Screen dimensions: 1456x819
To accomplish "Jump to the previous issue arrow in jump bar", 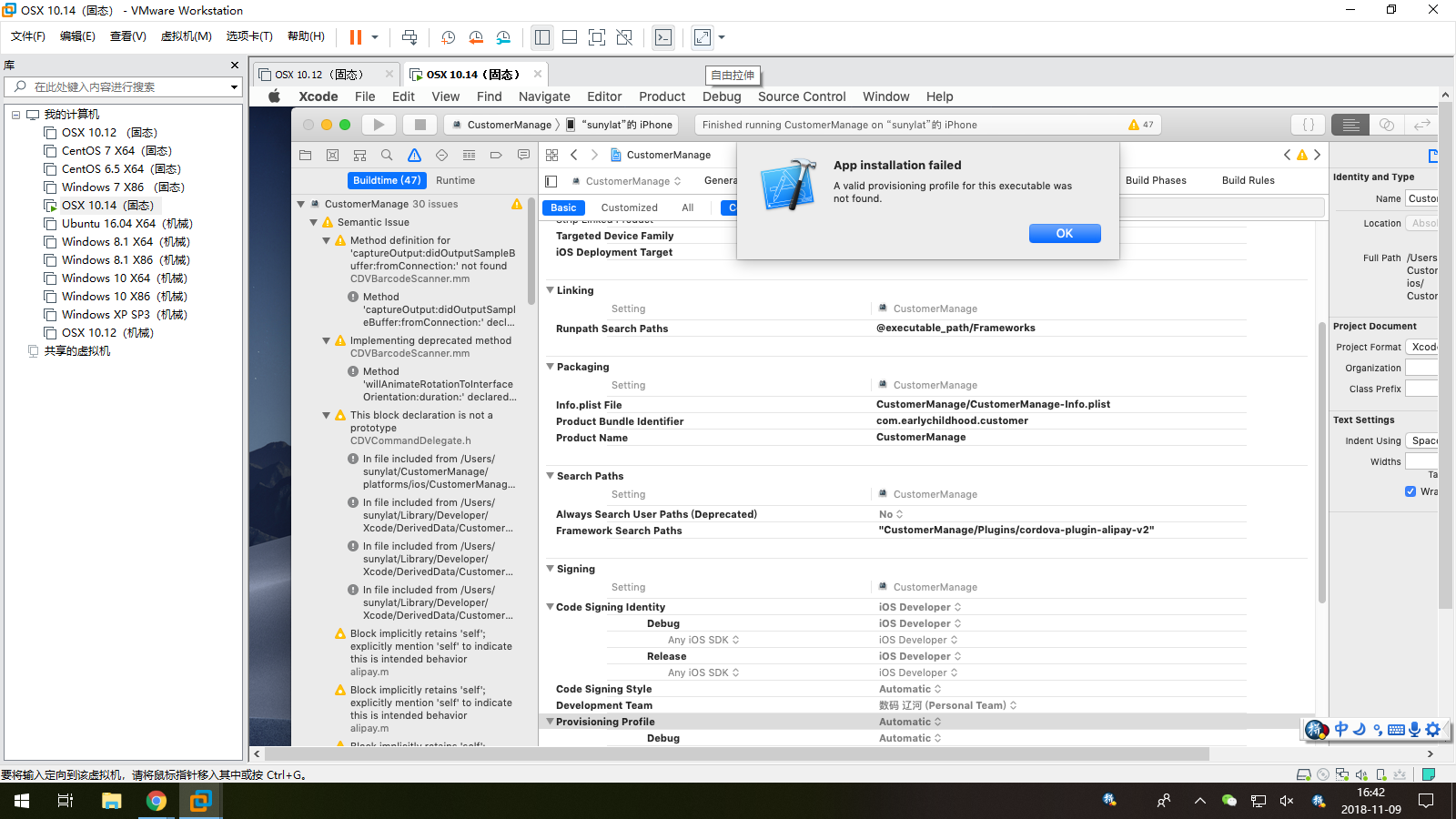I will (1287, 155).
